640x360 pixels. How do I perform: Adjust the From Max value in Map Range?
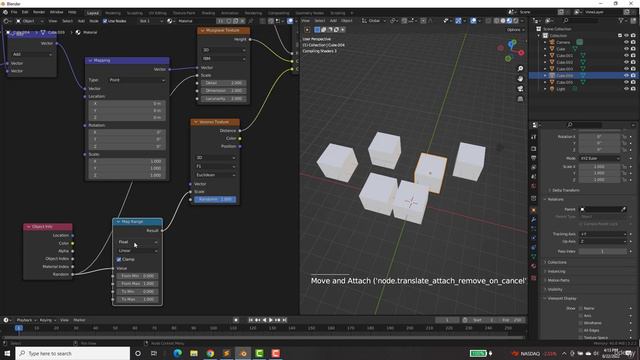tap(138, 284)
